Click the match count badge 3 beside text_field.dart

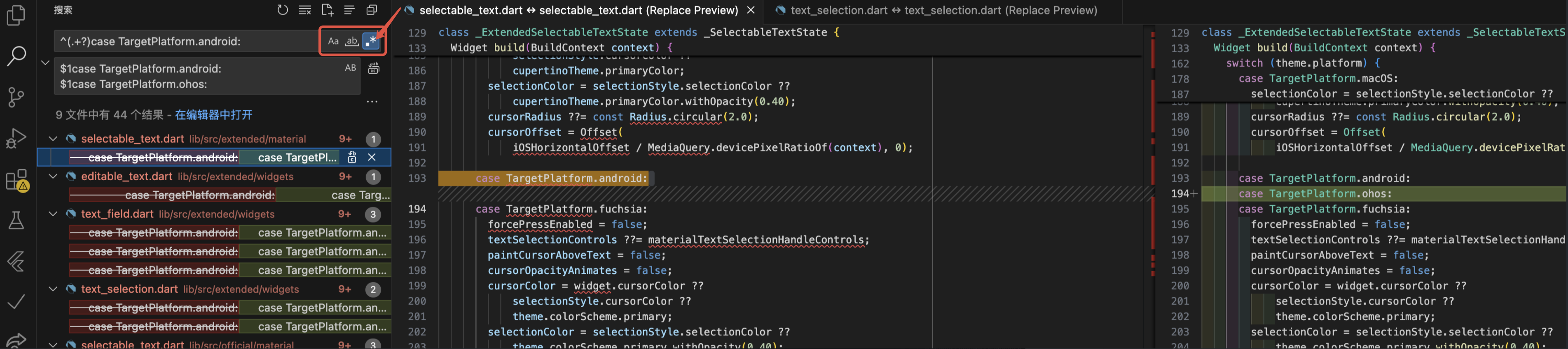[x=373, y=214]
